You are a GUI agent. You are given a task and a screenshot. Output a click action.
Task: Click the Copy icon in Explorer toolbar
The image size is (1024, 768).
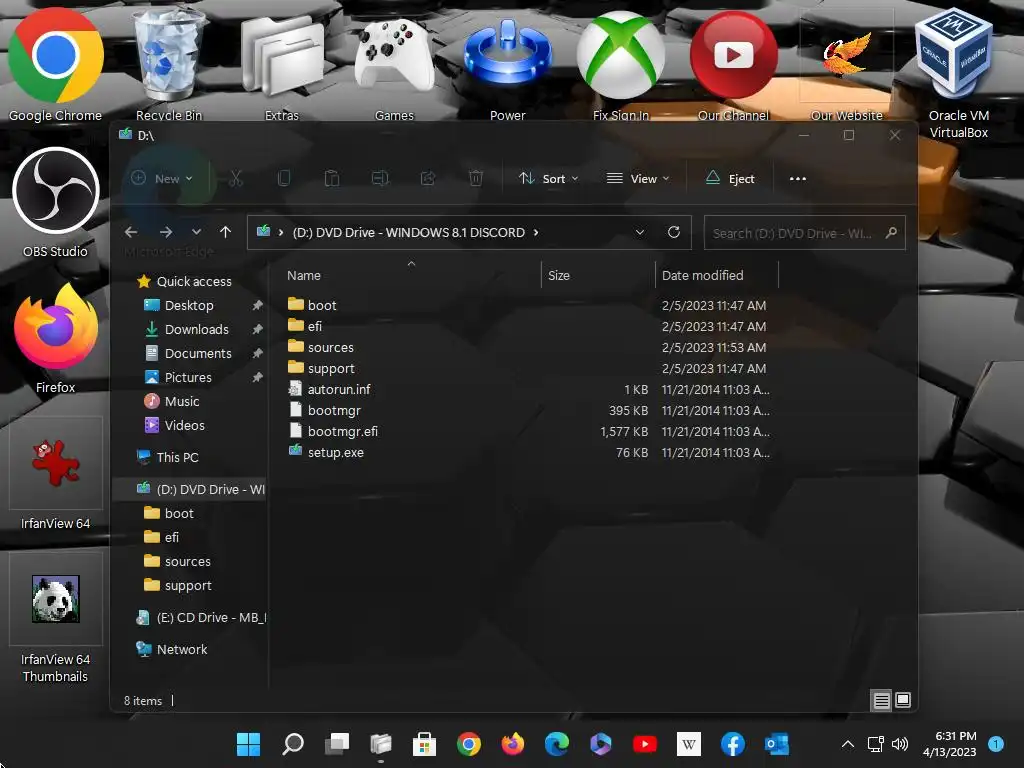(283, 178)
